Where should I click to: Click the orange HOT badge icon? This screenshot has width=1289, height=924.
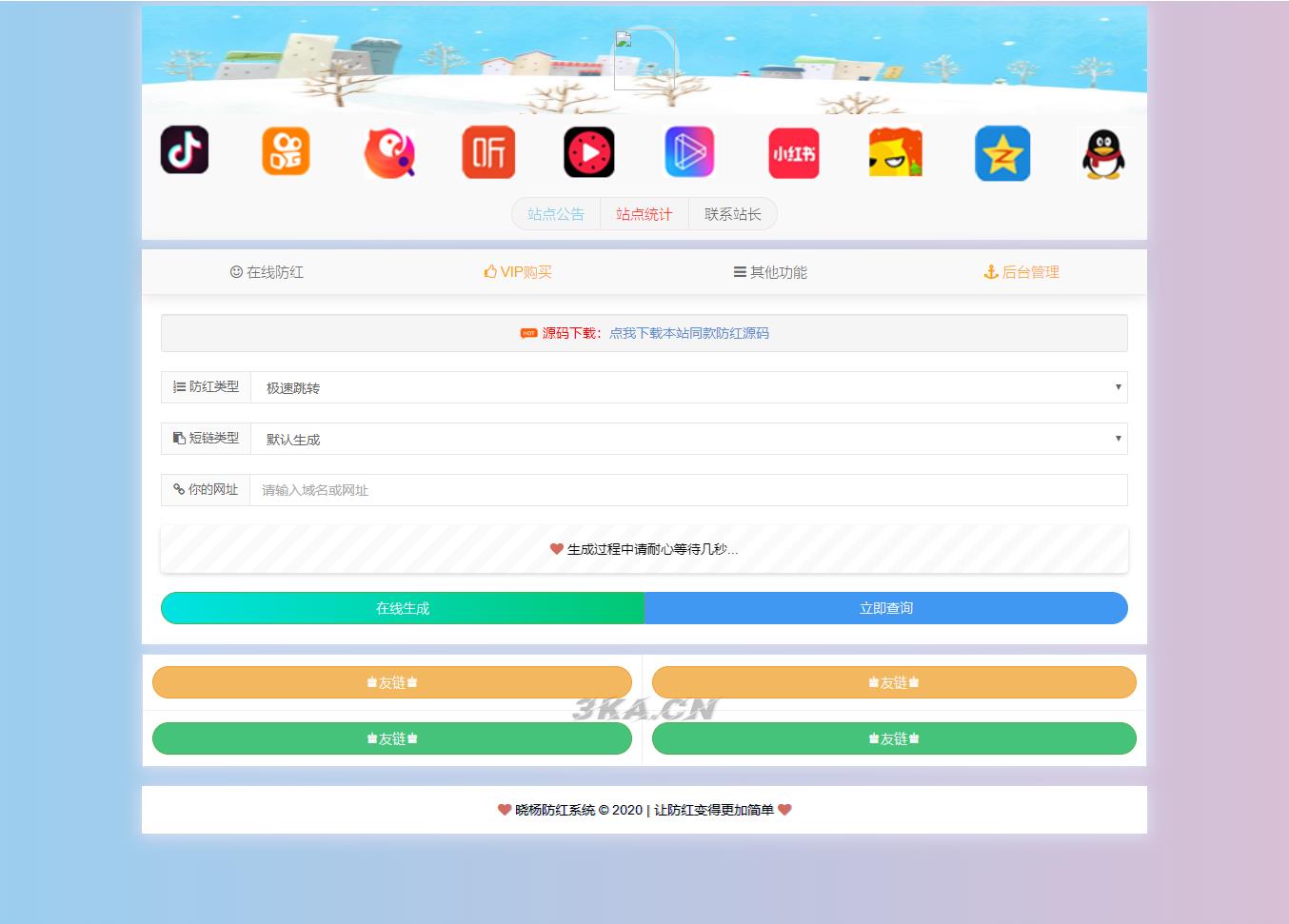pos(528,333)
